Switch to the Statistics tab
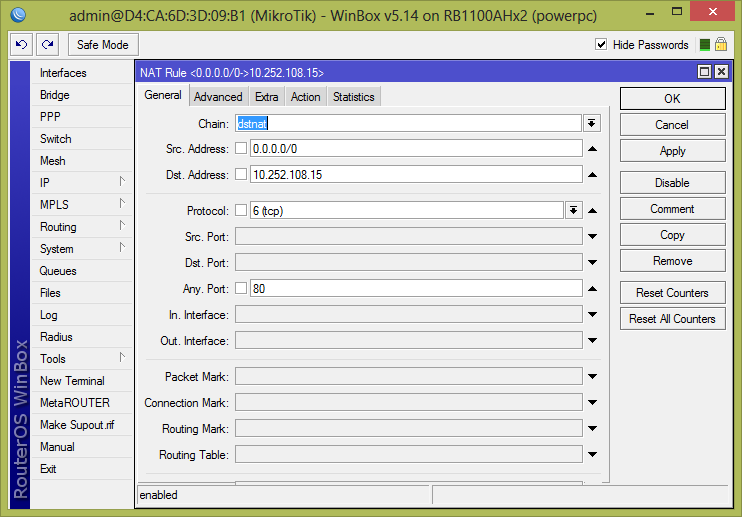The width and height of the screenshot is (742, 517). (x=353, y=97)
